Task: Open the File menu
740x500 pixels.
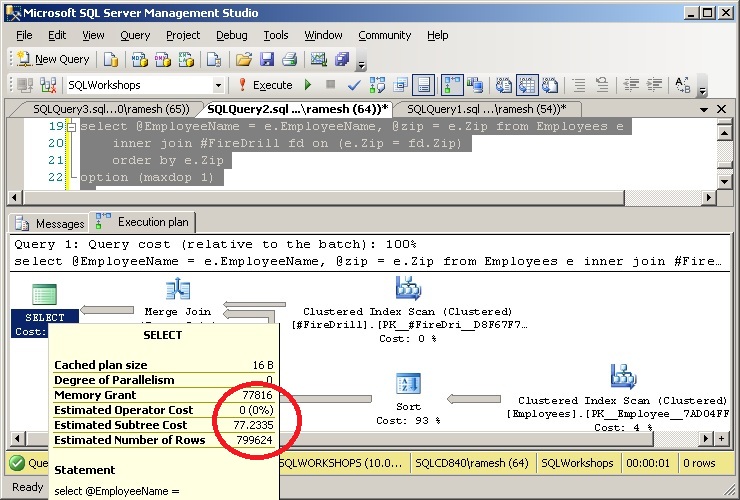Action: (24, 35)
